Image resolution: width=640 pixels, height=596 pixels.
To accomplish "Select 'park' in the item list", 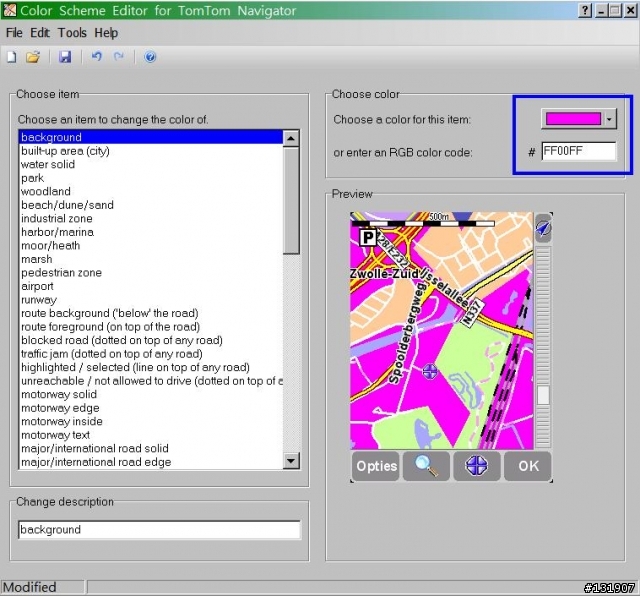I will click(151, 178).
